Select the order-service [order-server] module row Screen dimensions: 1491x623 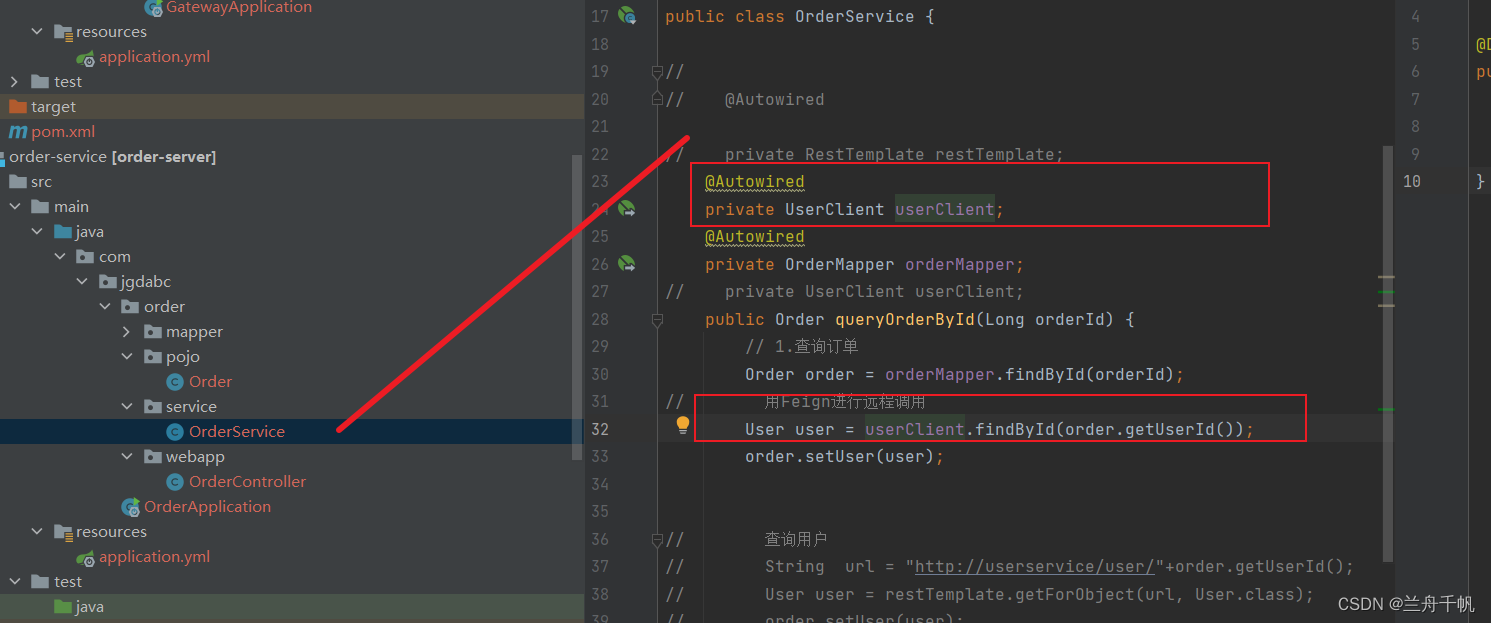coord(291,157)
